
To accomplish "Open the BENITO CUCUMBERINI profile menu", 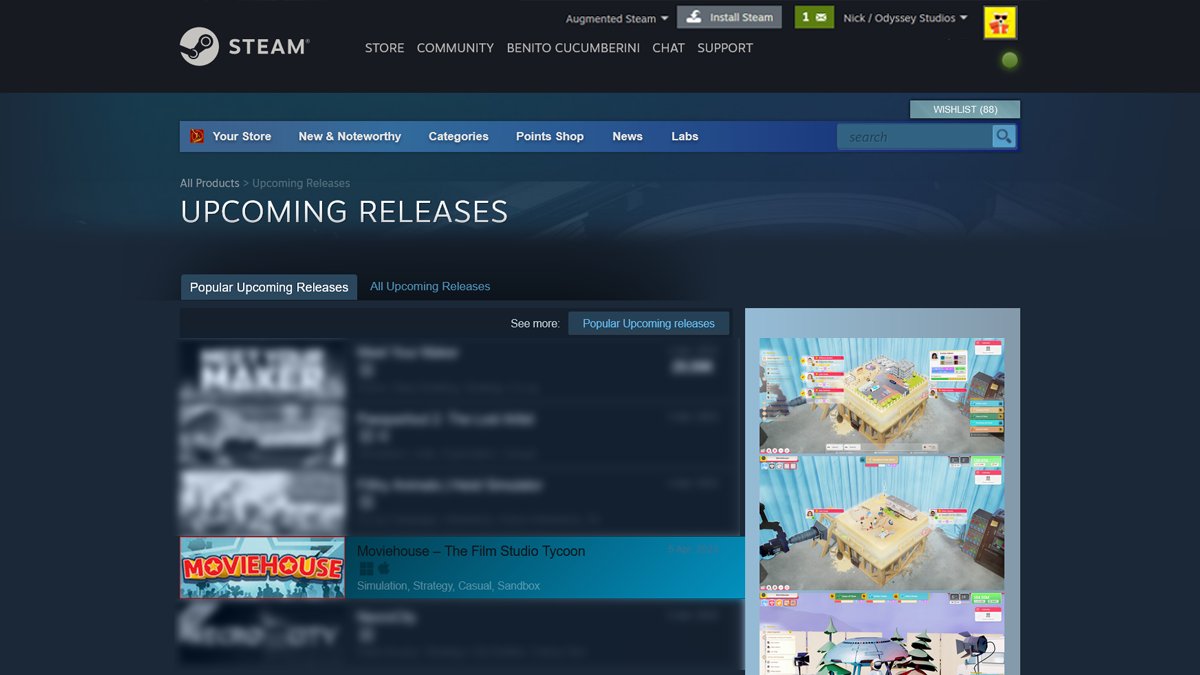I will (573, 48).
